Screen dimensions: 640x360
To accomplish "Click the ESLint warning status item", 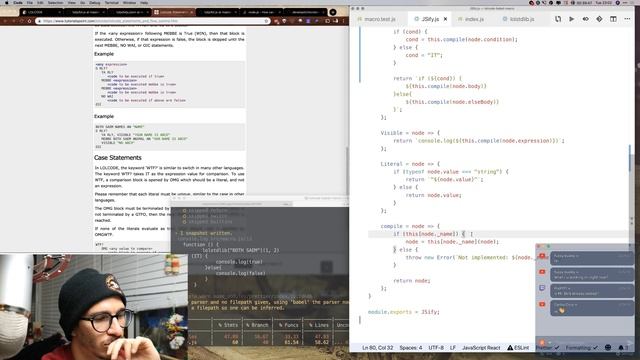I will click(x=518, y=348).
